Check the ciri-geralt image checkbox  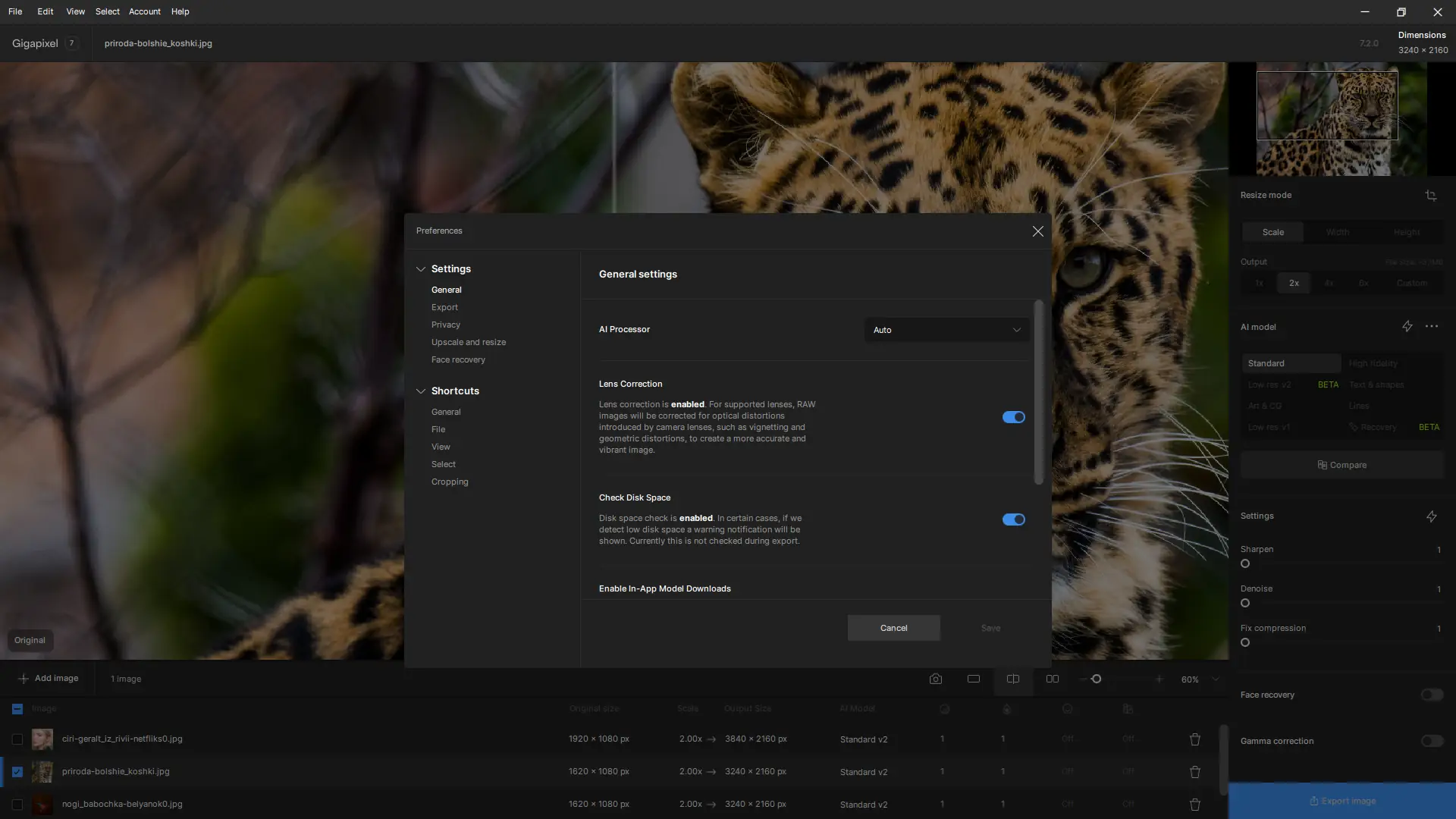[x=17, y=739]
